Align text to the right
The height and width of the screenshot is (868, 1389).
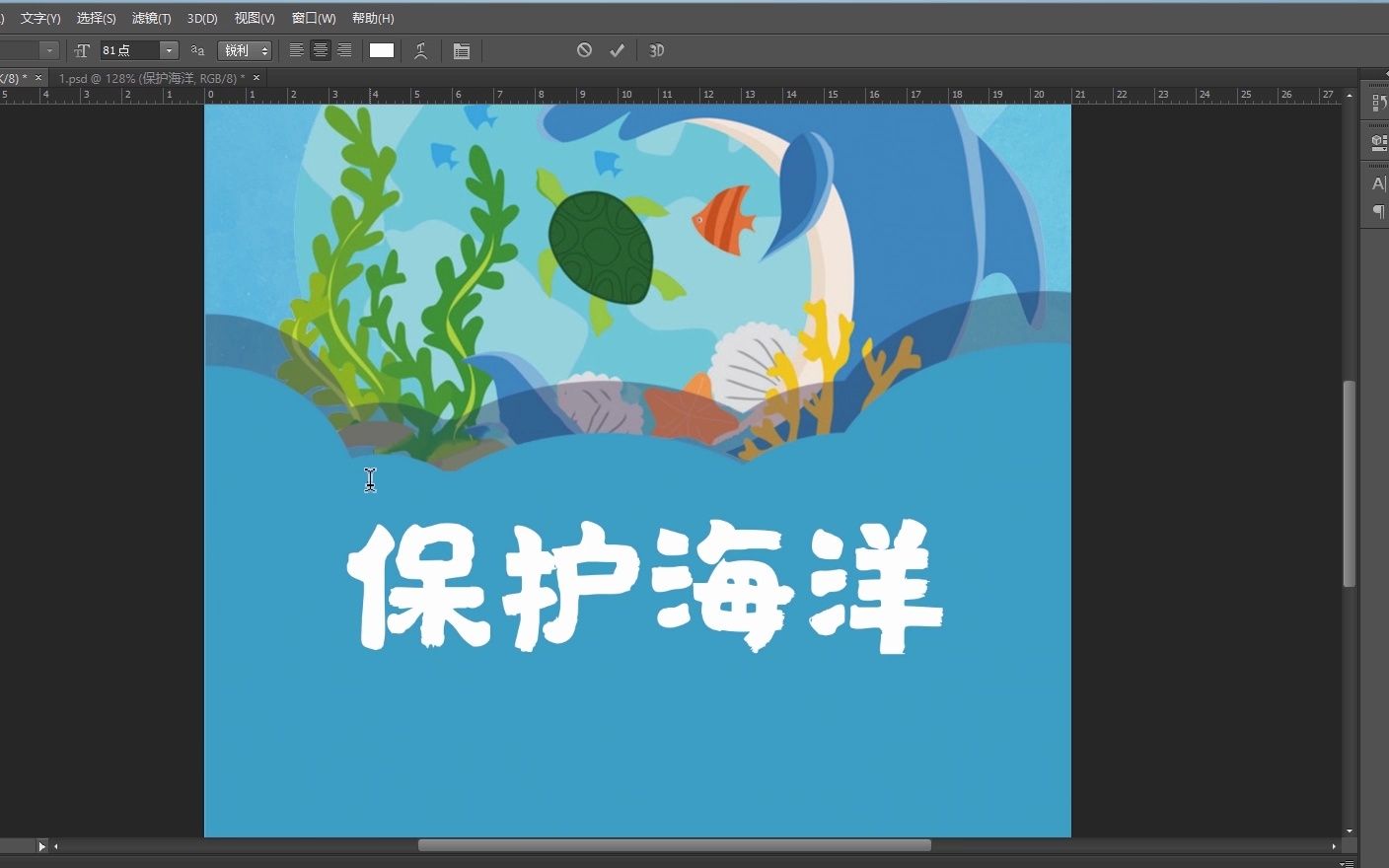tap(344, 50)
